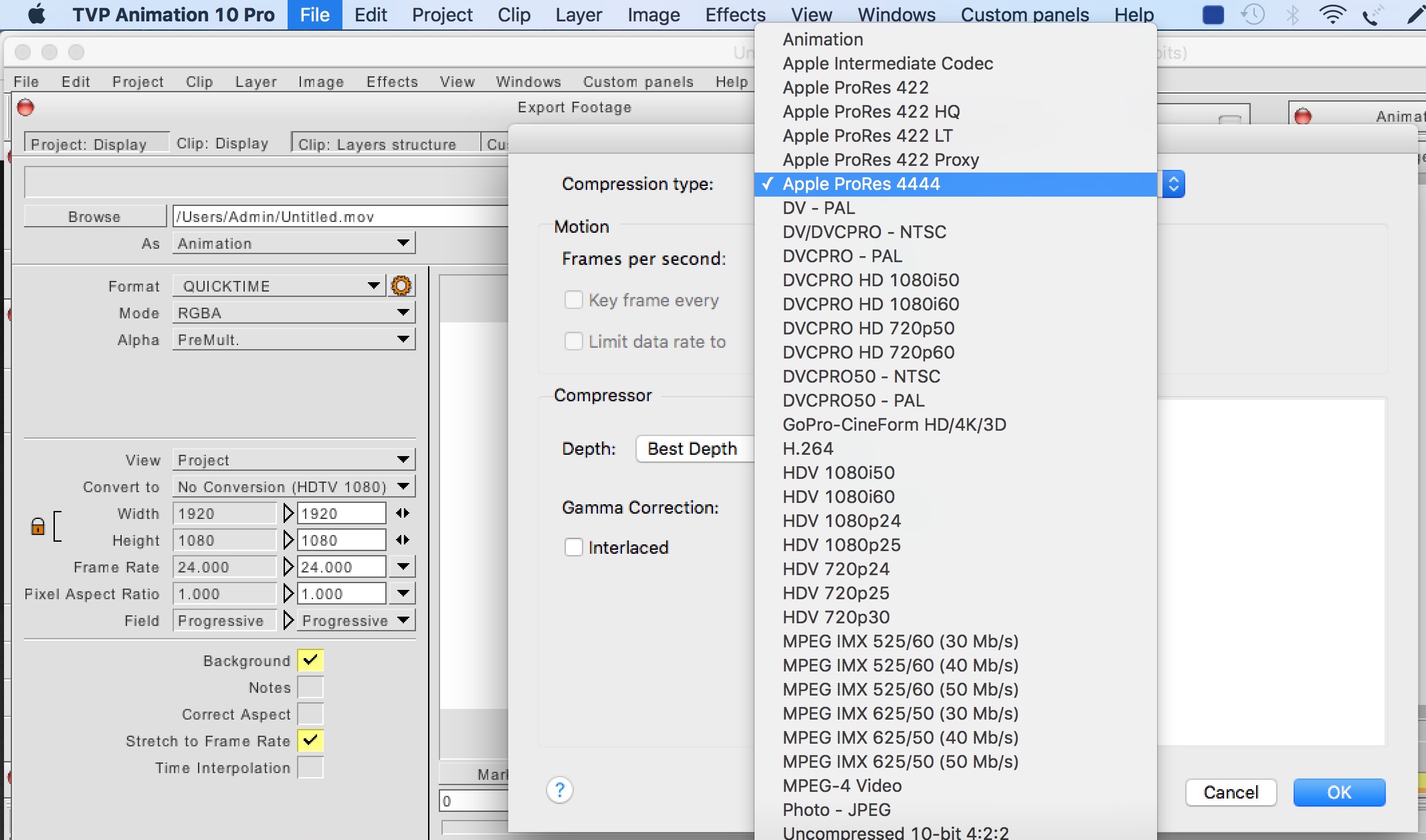
Task: Enable the Interlaced checkbox
Action: [574, 547]
